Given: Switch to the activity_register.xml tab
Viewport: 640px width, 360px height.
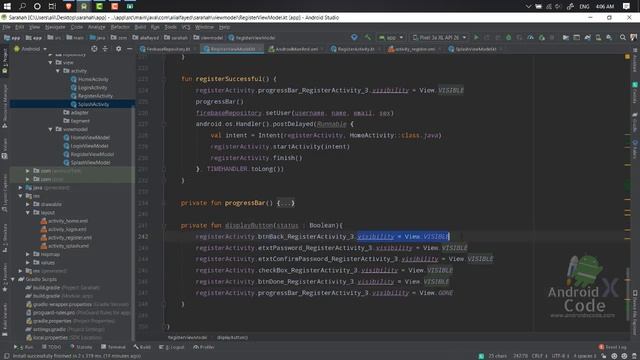Looking at the screenshot, I should (x=414, y=49).
